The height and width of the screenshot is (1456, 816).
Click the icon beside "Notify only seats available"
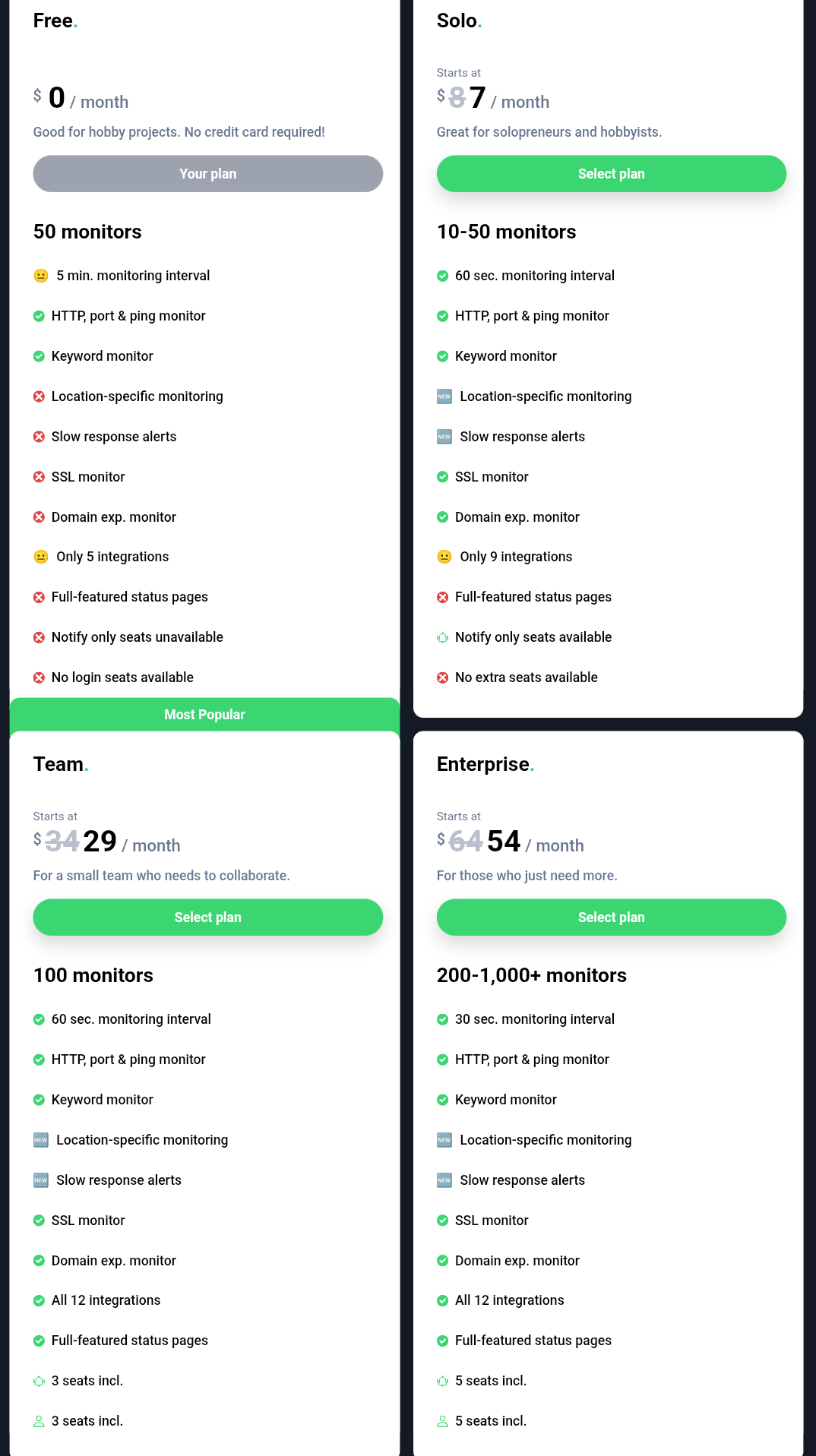[x=442, y=637]
